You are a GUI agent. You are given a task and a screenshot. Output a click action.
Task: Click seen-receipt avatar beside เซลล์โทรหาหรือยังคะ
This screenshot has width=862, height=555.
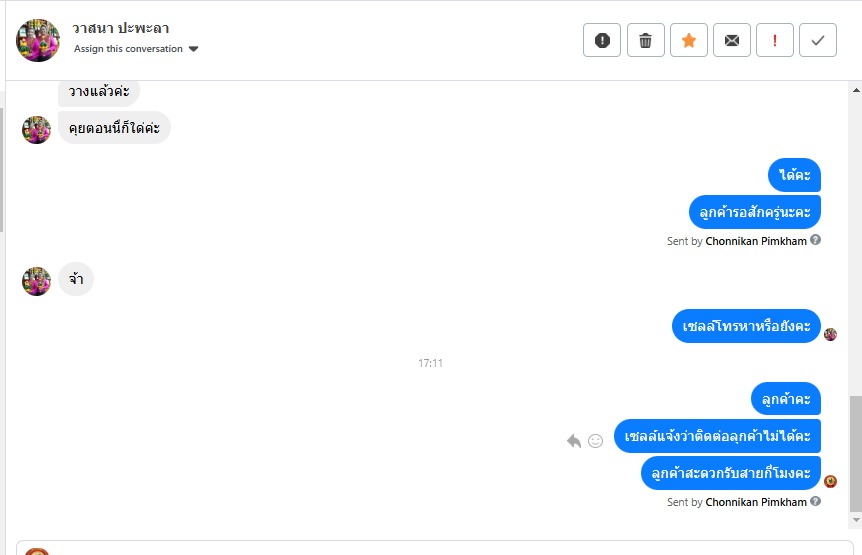click(x=830, y=334)
